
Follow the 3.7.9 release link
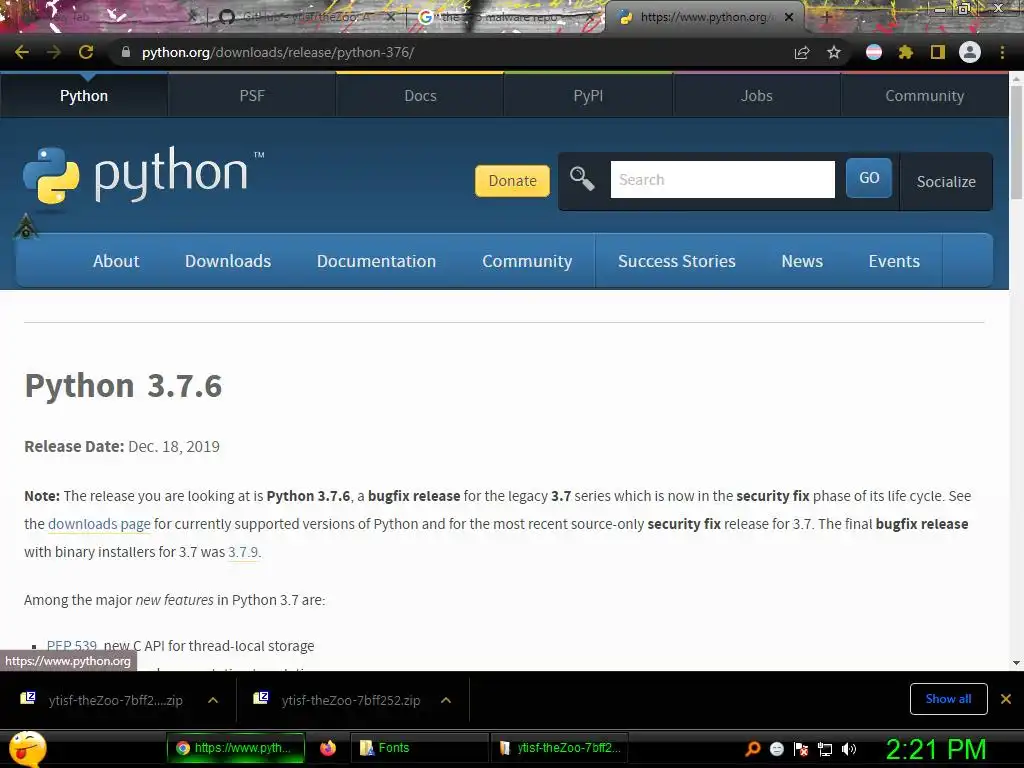click(243, 552)
